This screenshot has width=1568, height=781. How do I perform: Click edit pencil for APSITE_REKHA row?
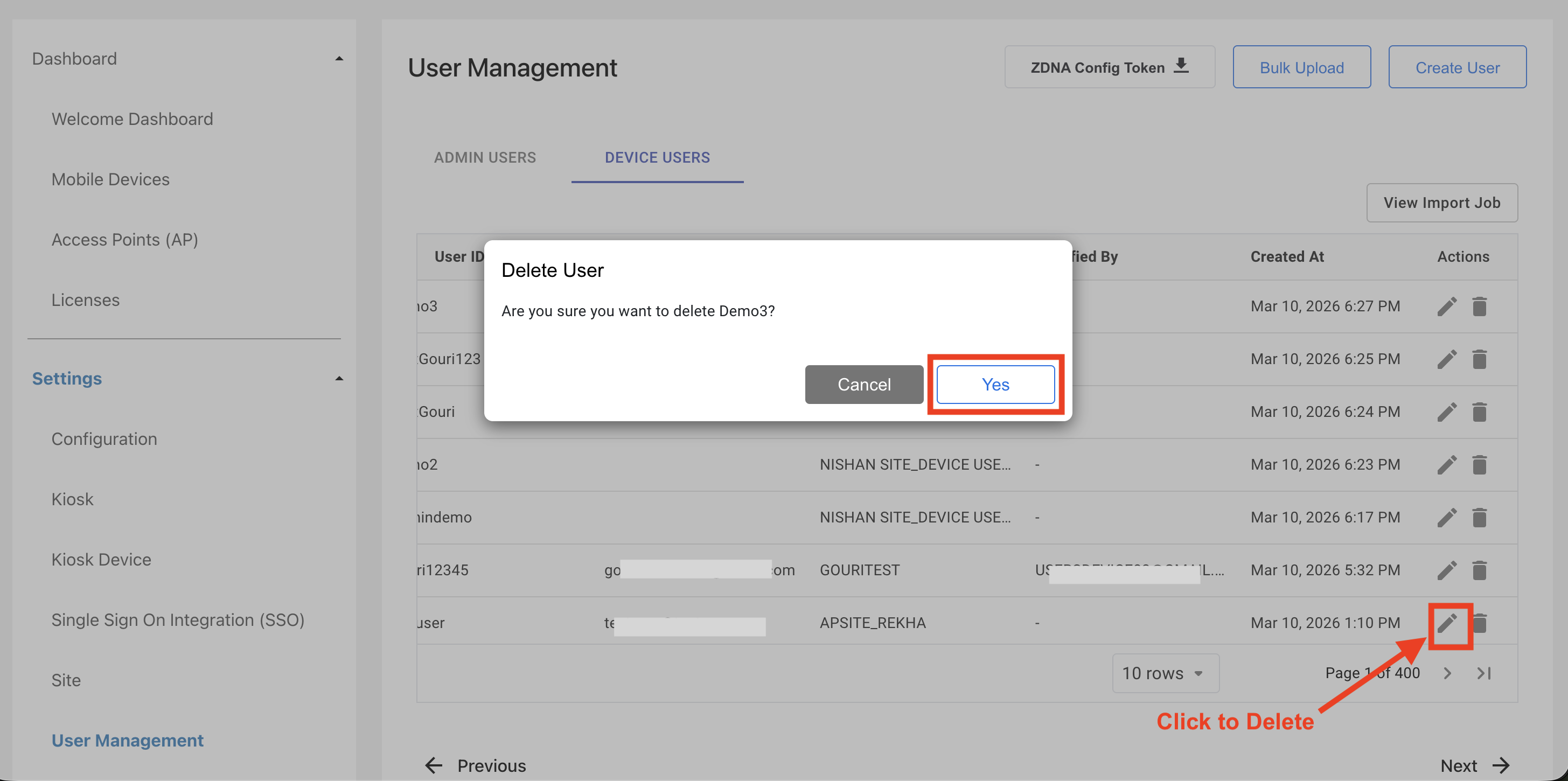click(x=1447, y=623)
